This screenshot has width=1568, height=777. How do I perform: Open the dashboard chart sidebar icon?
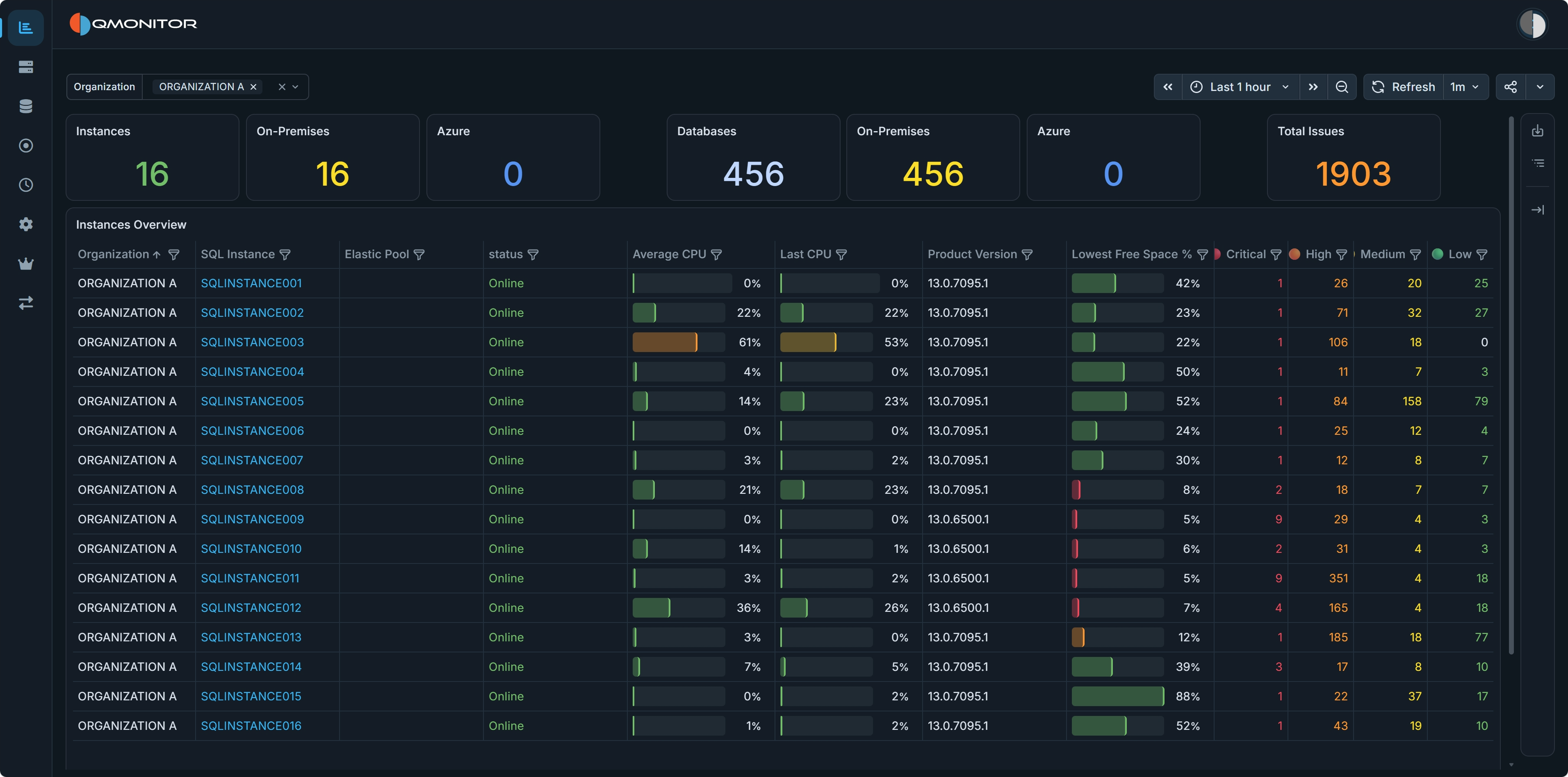tap(25, 27)
